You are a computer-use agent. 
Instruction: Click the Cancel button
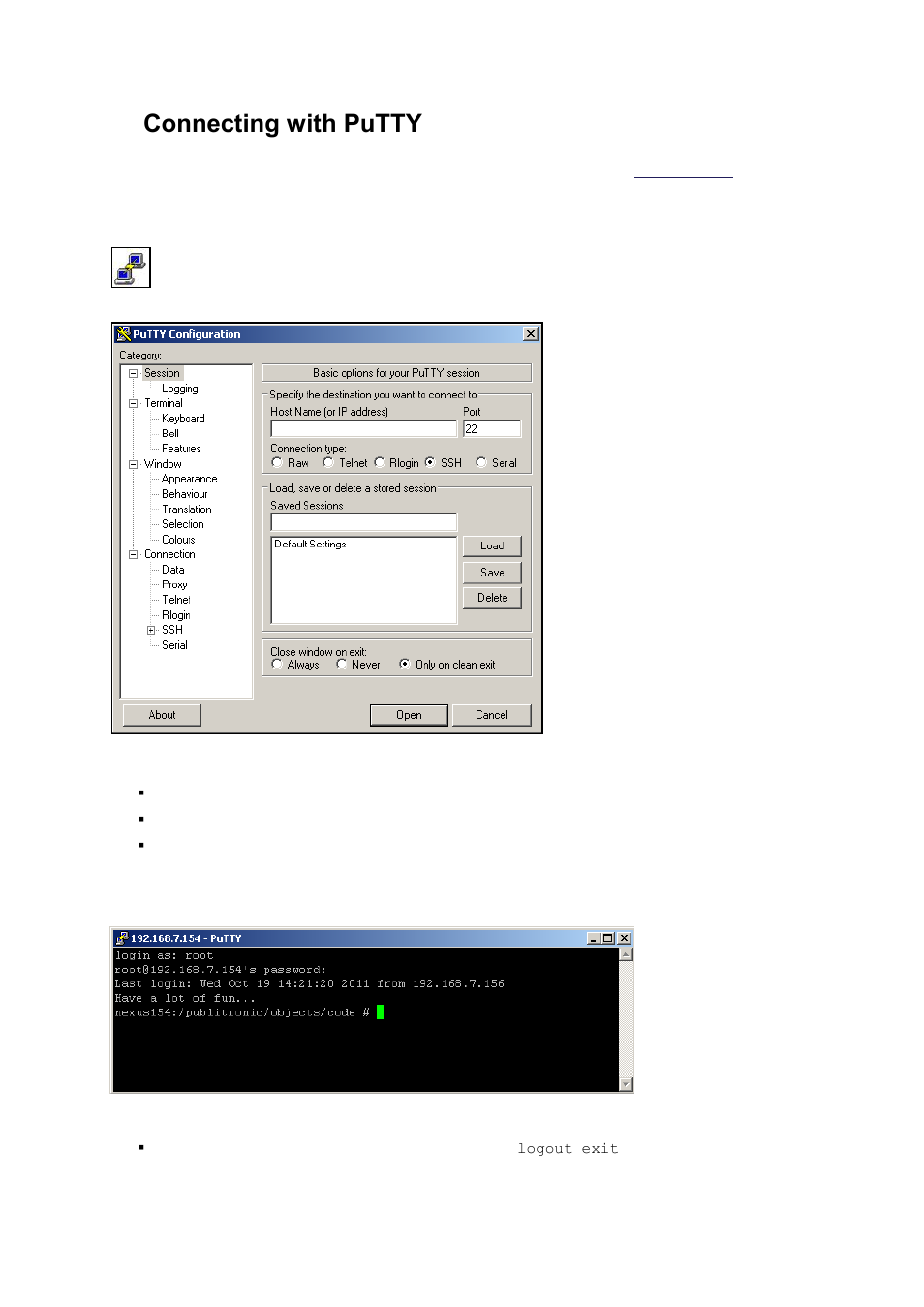tap(491, 715)
